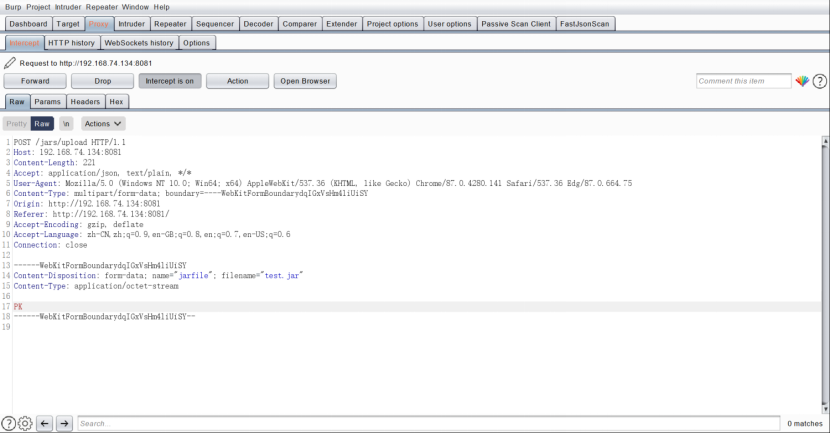
Task: Click the scrollbar down arrow
Action: [825, 410]
